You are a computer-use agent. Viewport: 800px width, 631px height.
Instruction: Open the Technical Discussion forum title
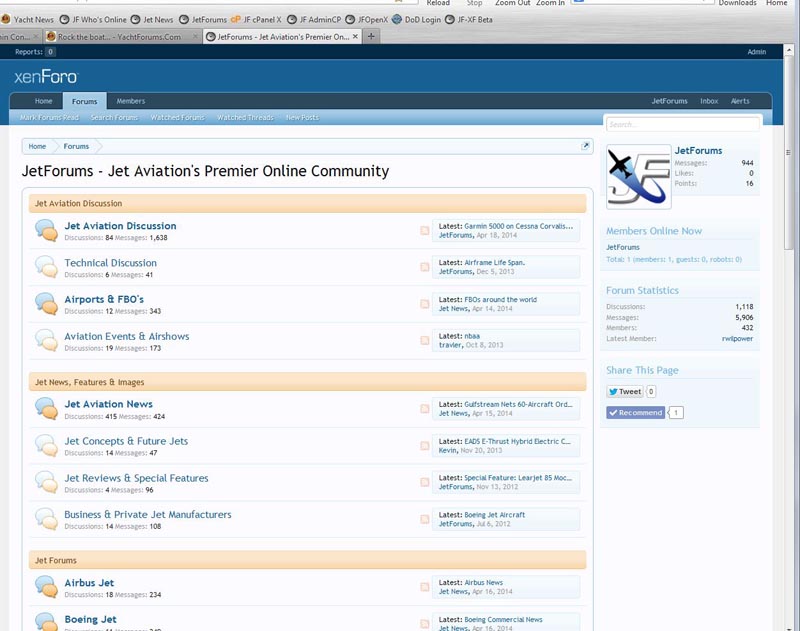111,263
